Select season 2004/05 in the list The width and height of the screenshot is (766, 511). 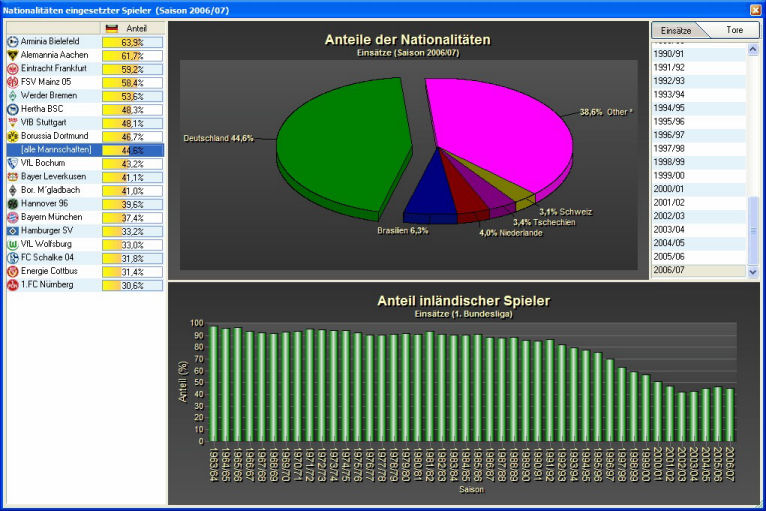[x=699, y=243]
